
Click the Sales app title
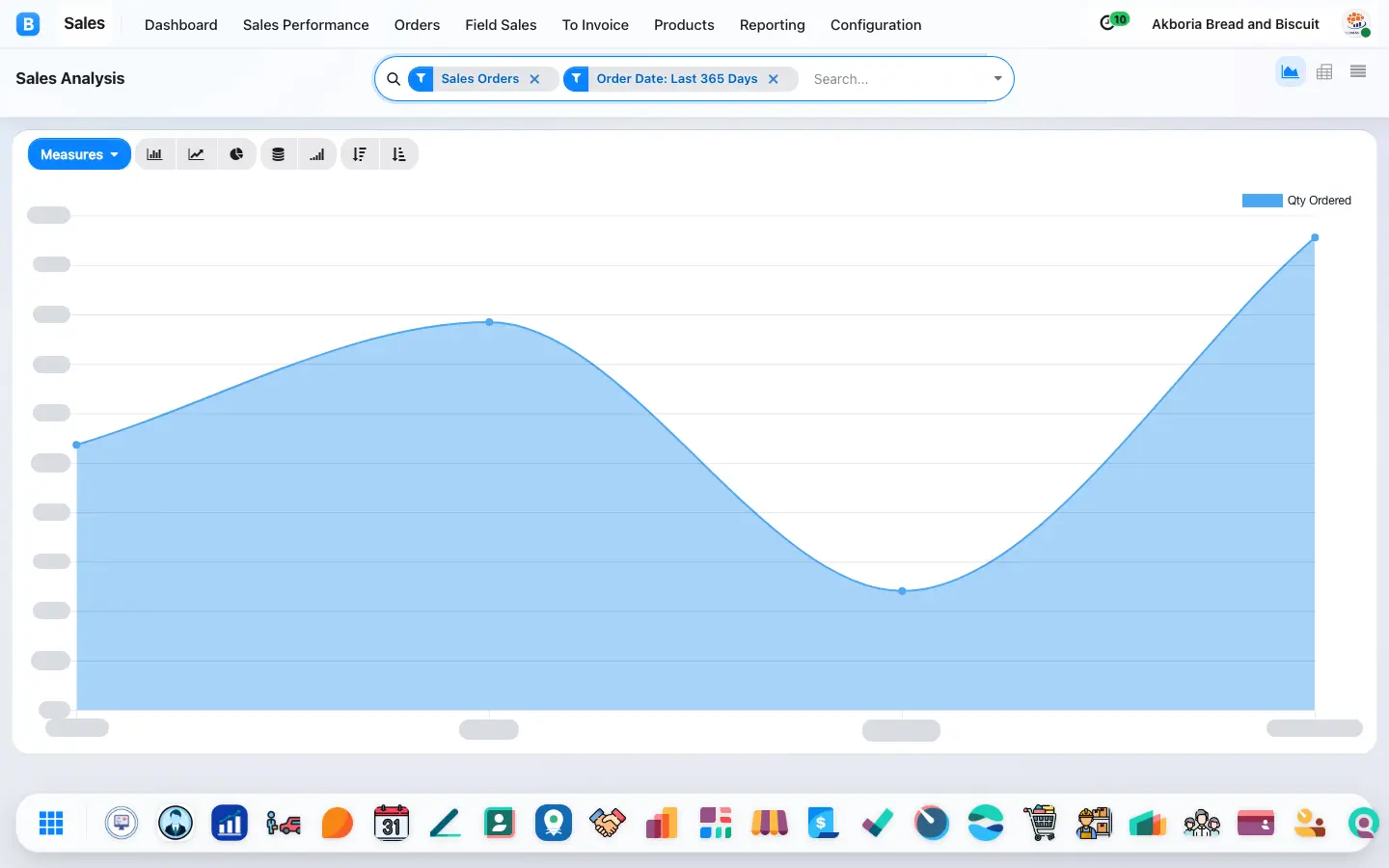tap(84, 23)
